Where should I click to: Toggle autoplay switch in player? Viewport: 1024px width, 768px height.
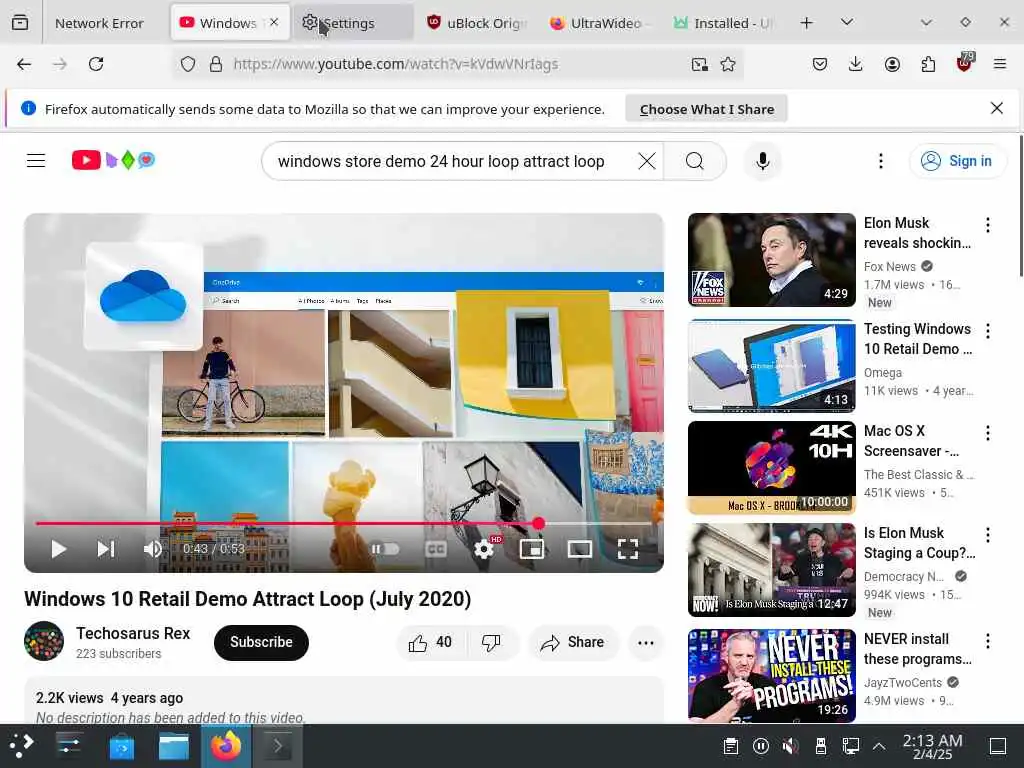click(x=385, y=549)
